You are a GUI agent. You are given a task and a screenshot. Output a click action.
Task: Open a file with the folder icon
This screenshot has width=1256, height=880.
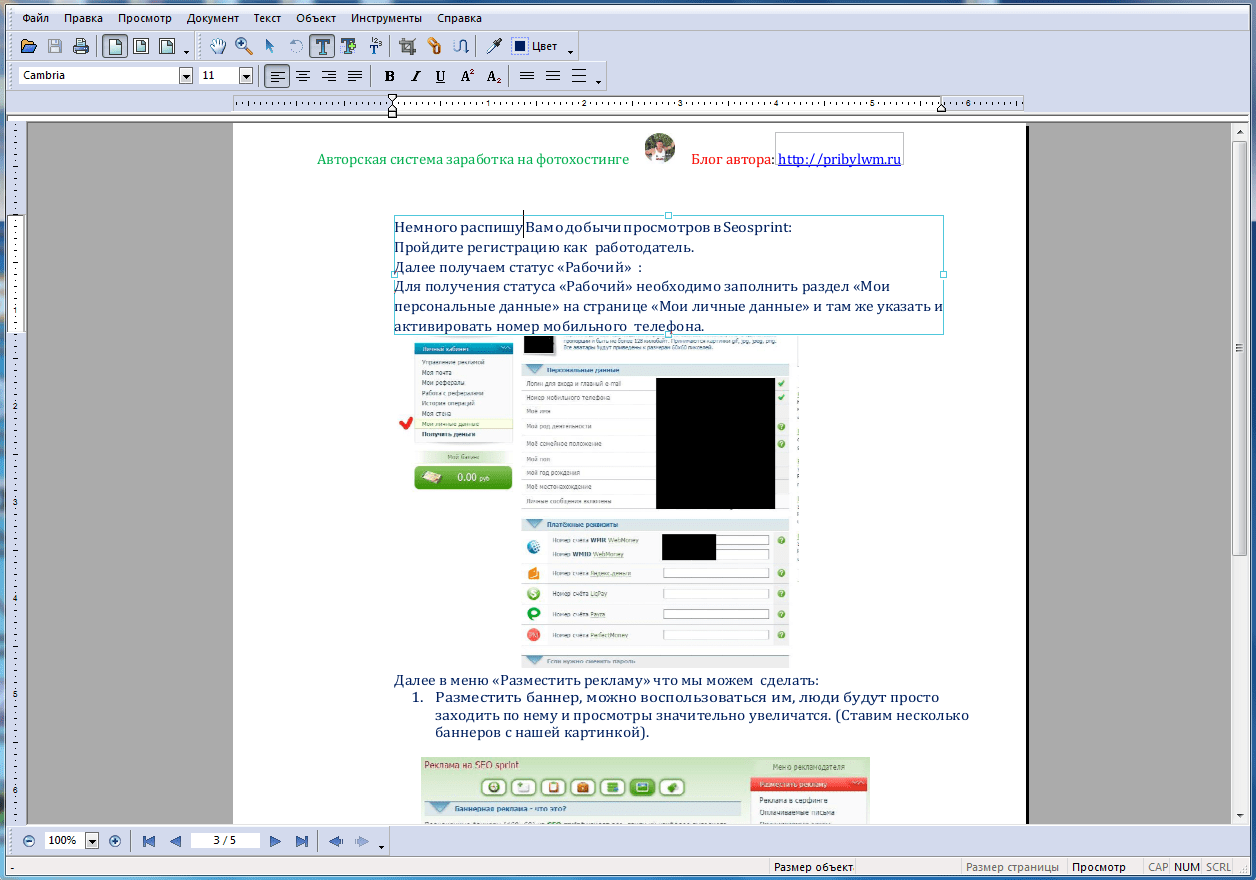coord(29,46)
